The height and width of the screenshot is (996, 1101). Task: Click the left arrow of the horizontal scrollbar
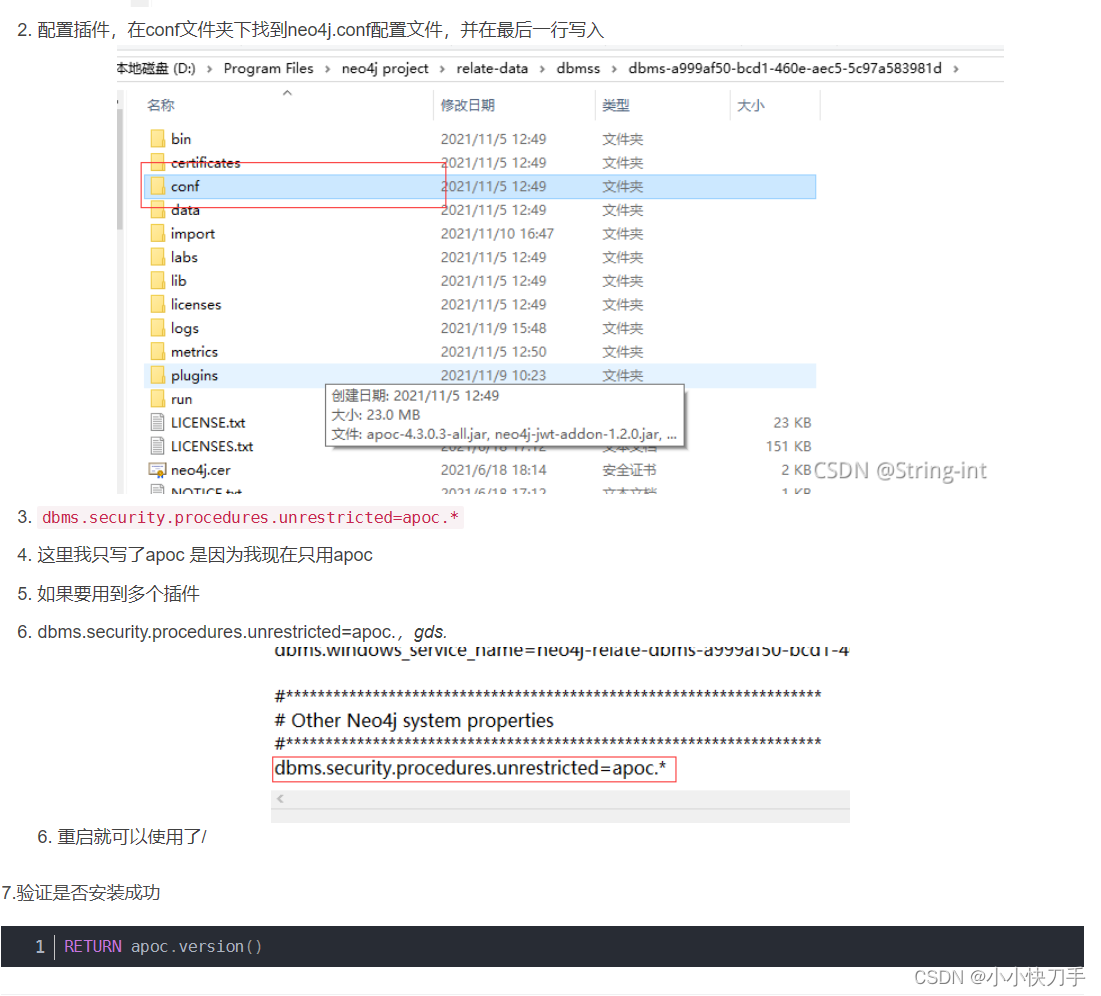[280, 799]
